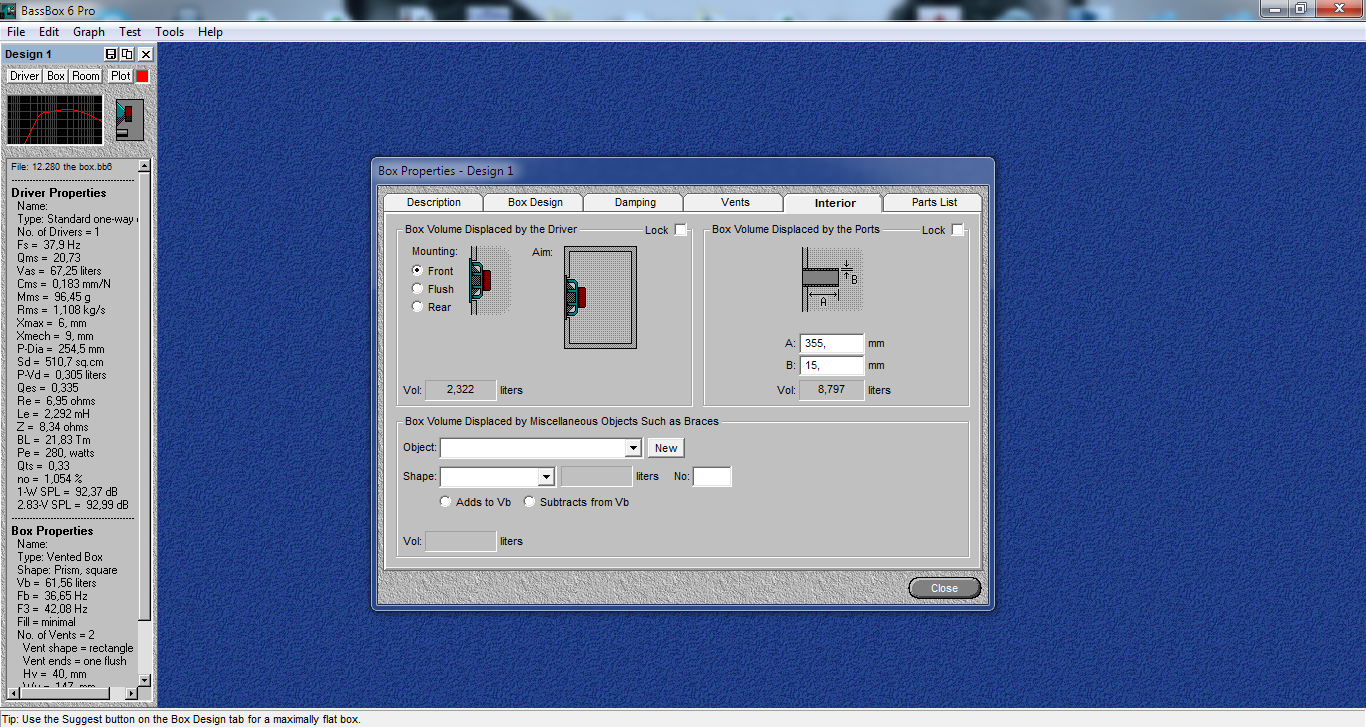This screenshot has height=728, width=1366.
Task: Click the New object button
Action: 666,448
